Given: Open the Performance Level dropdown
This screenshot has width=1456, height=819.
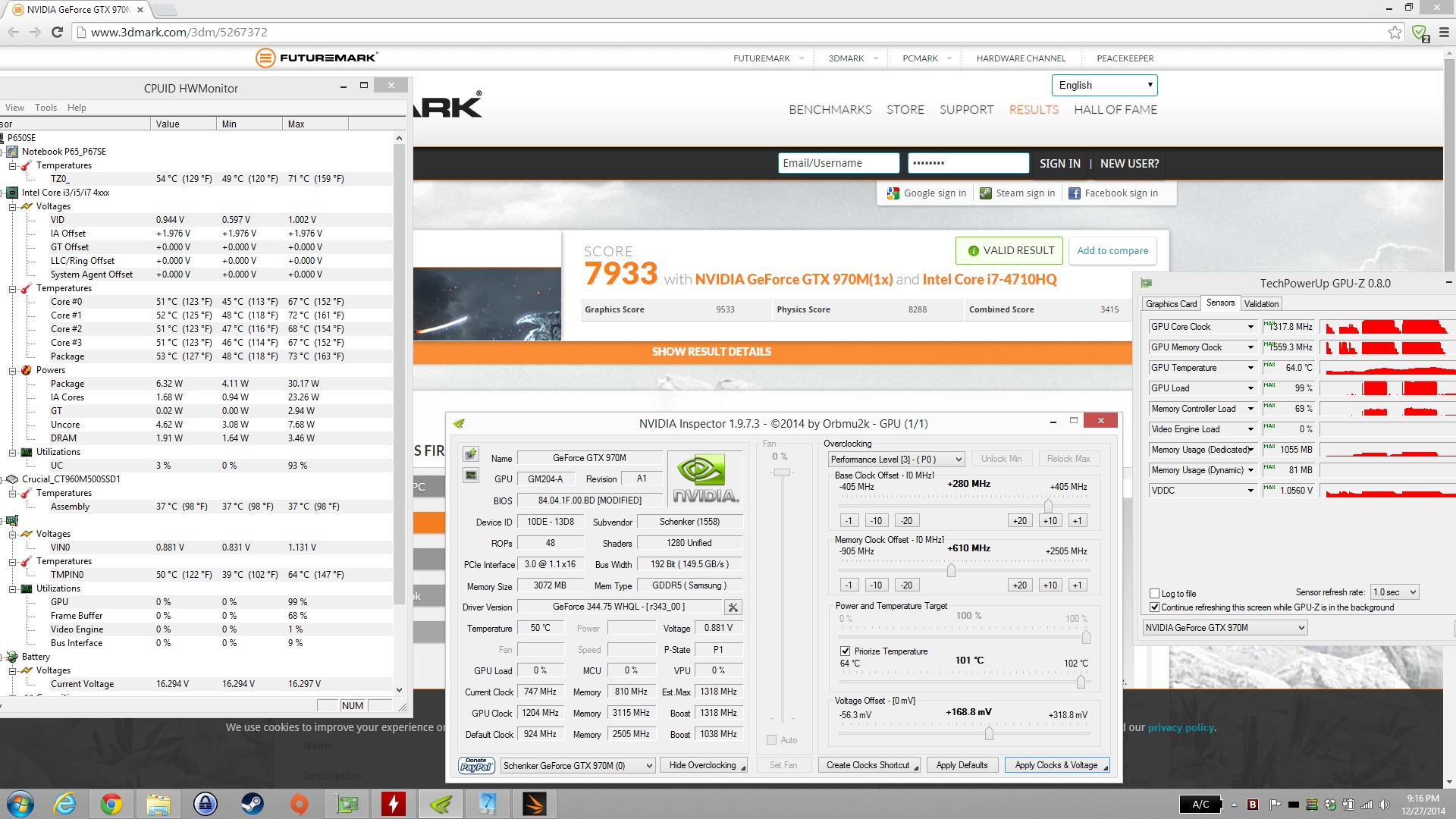Looking at the screenshot, I should (x=896, y=460).
